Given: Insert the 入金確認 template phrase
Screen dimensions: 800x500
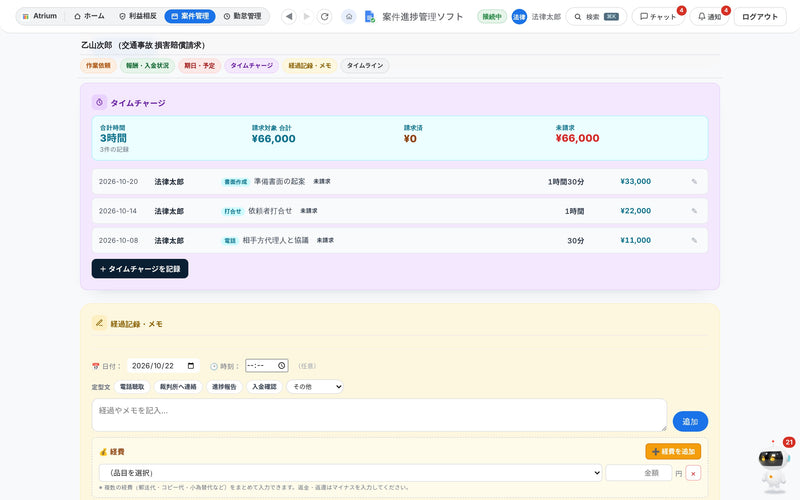Looking at the screenshot, I should 264,387.
